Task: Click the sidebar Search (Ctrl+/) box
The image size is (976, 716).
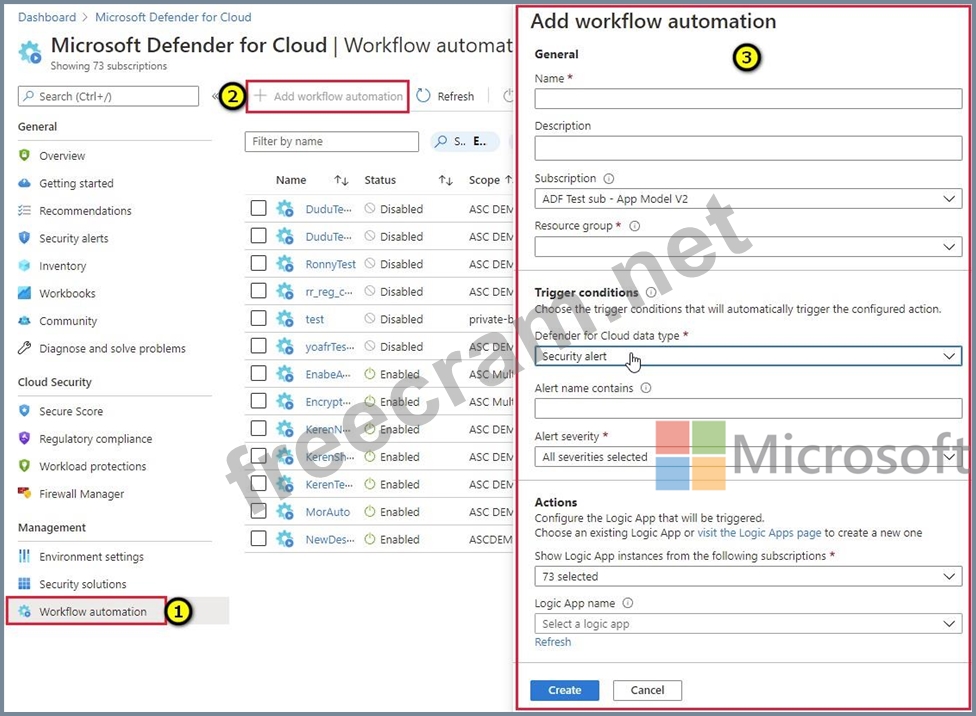Action: coord(108,97)
